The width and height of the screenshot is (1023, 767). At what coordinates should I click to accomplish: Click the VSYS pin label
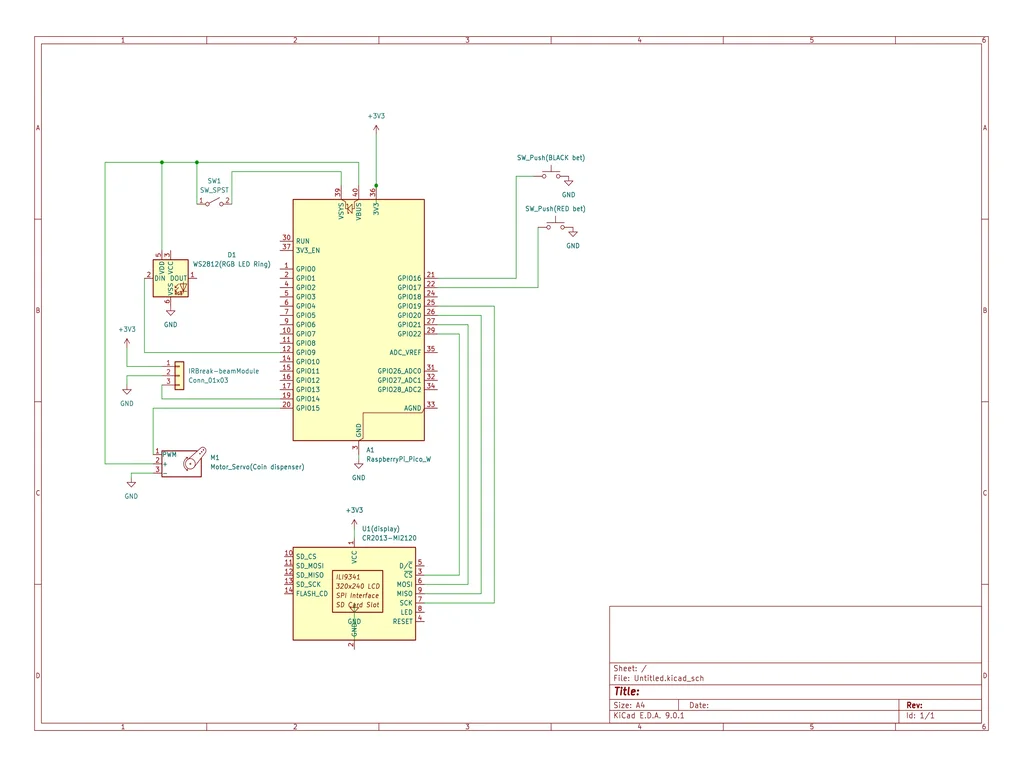click(x=341, y=211)
